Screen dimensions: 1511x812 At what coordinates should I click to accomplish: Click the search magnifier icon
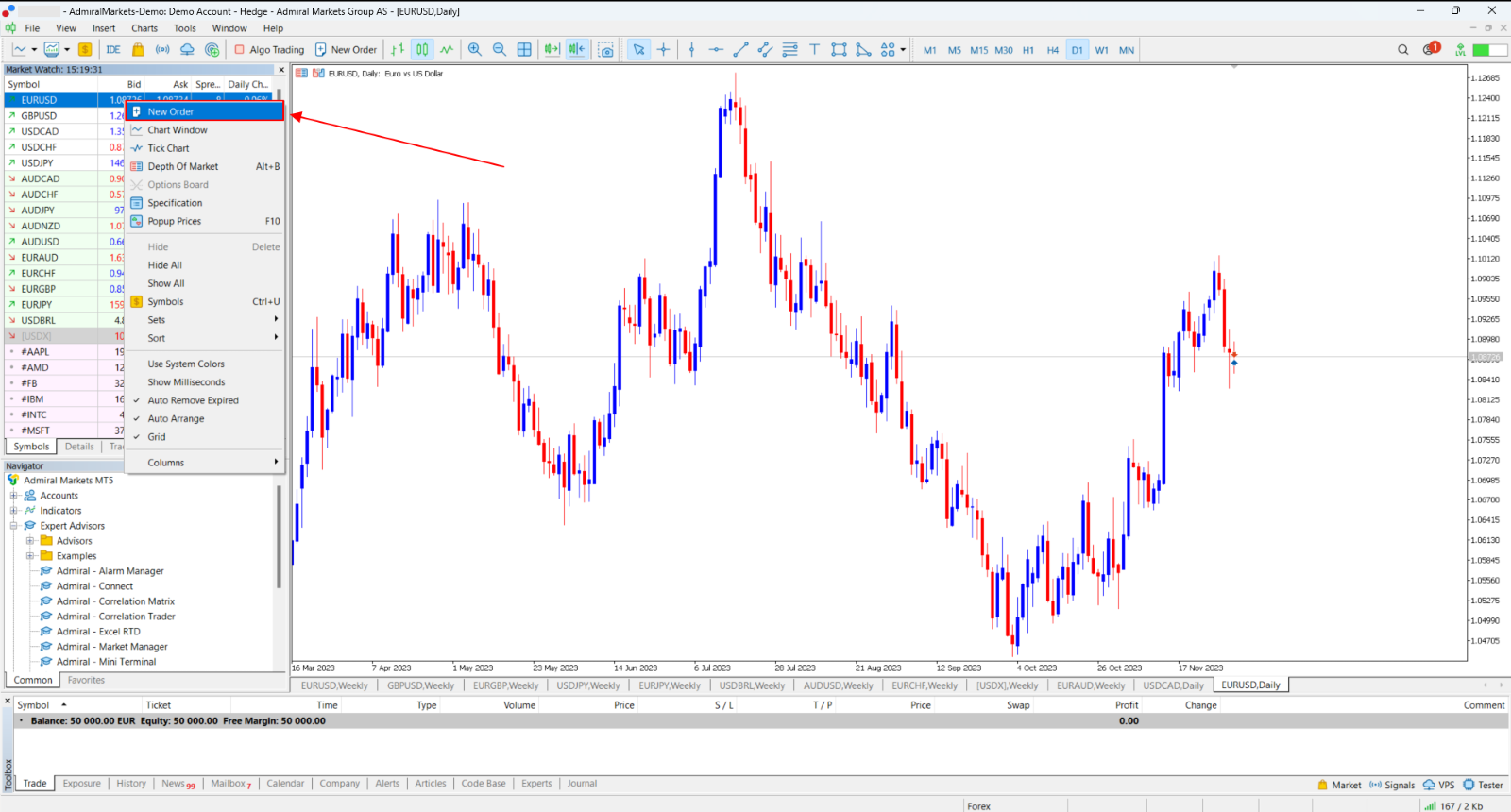(x=1403, y=50)
